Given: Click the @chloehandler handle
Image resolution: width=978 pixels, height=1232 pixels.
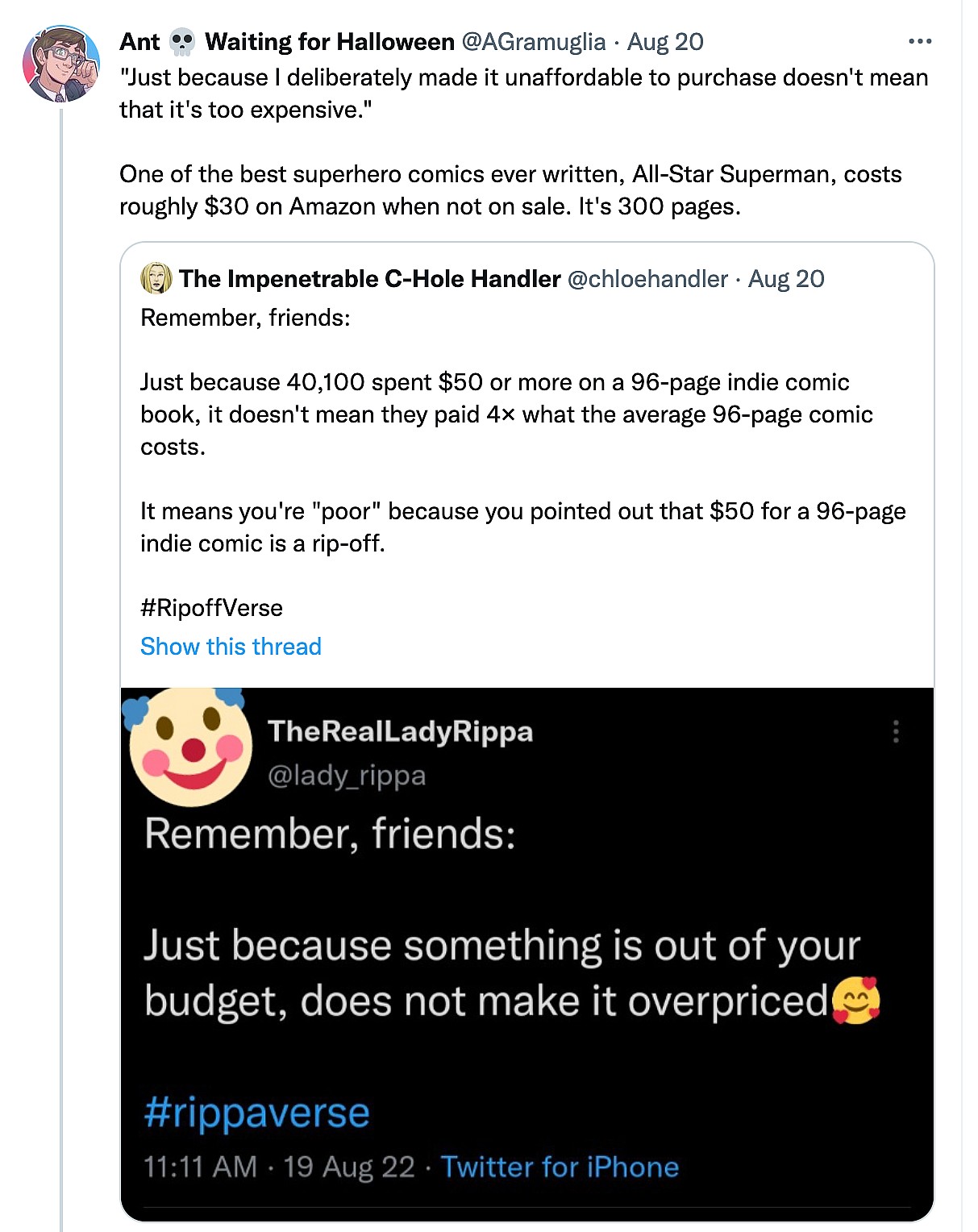Looking at the screenshot, I should [647, 279].
